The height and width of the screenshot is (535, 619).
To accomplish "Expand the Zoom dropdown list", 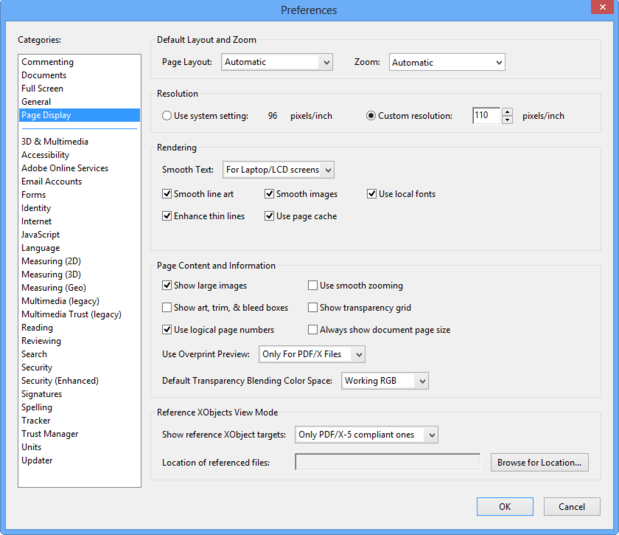I will click(446, 62).
